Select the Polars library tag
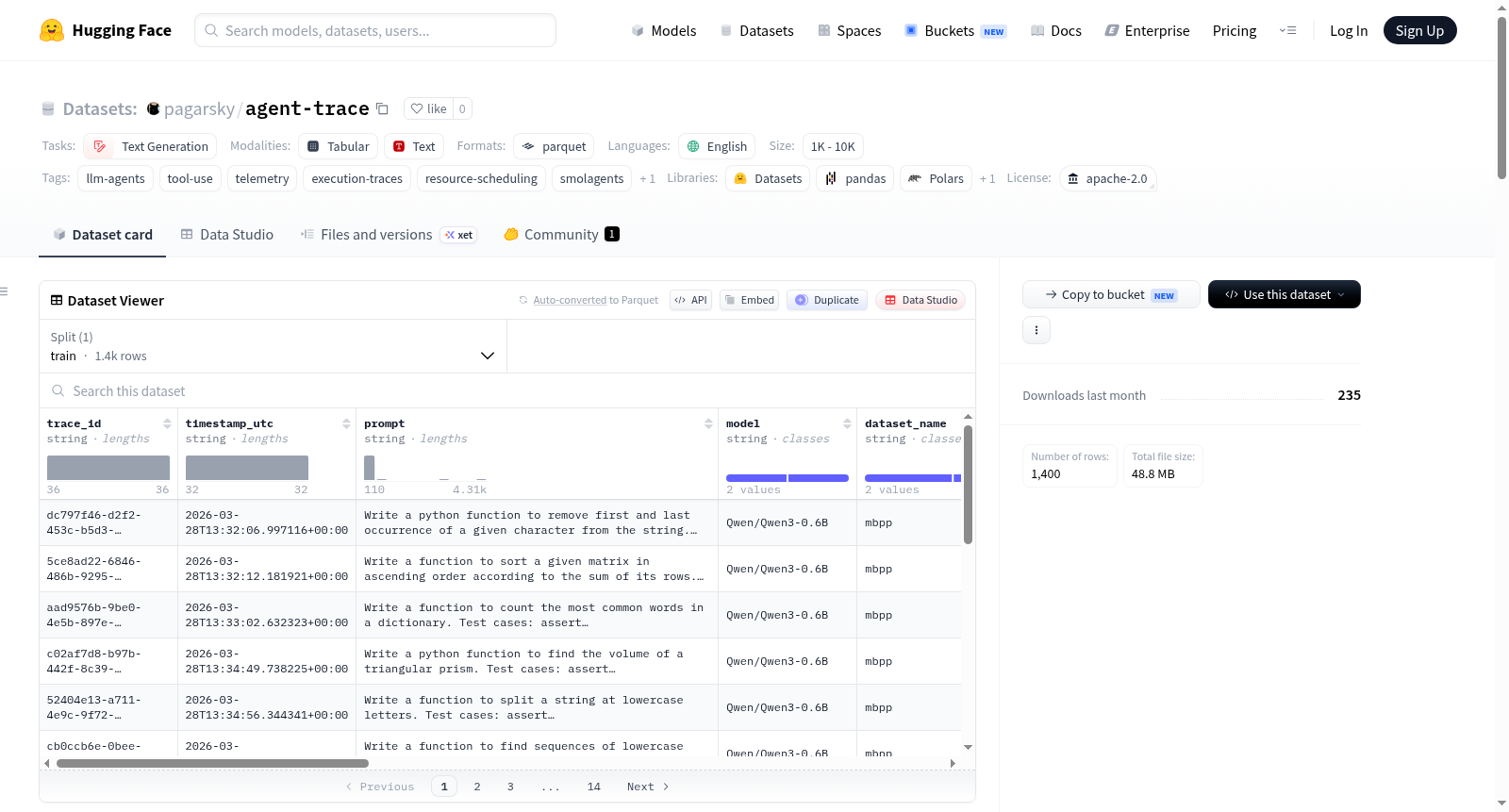This screenshot has height=812, width=1509. pyautogui.click(x=936, y=178)
